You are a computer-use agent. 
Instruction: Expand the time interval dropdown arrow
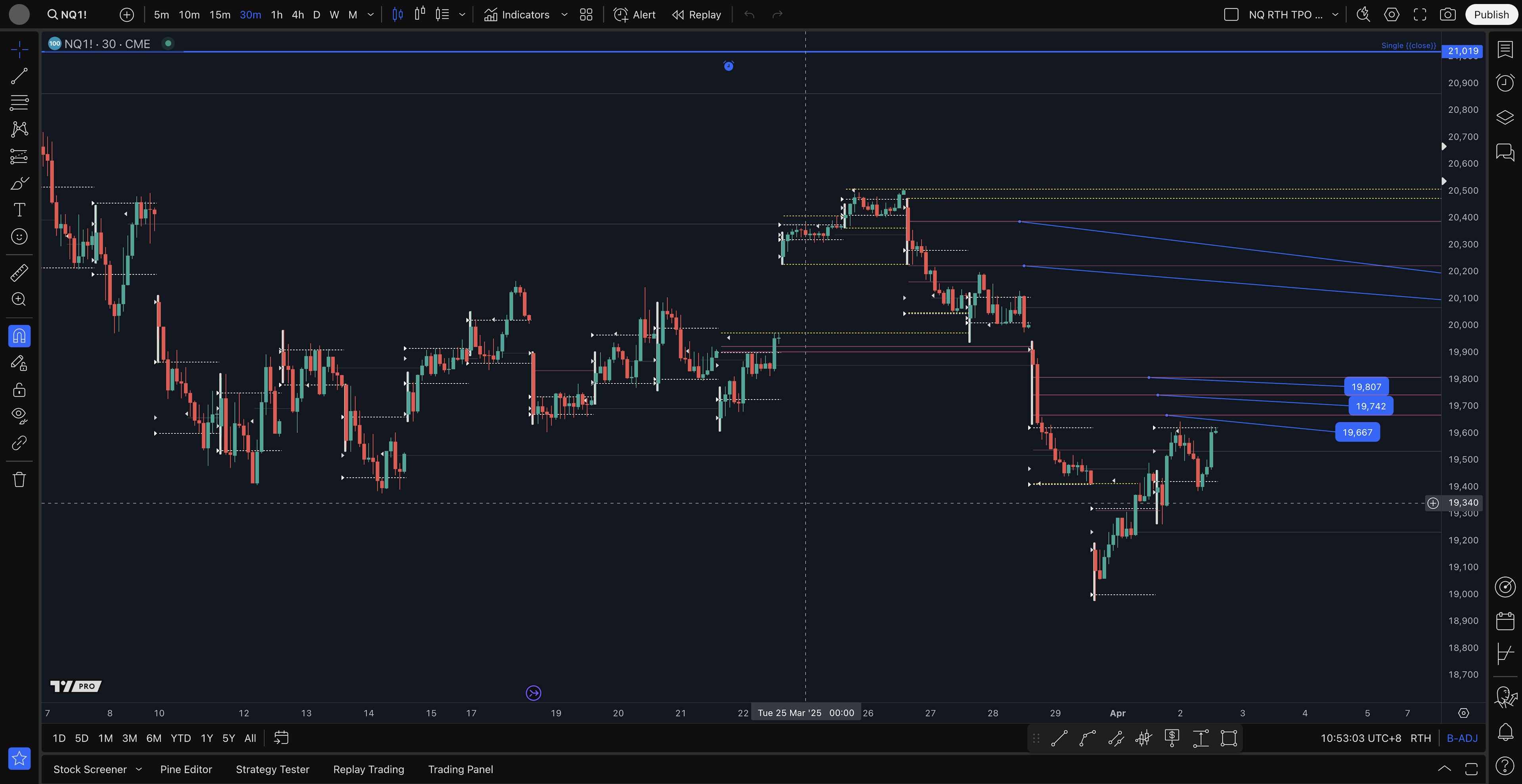371,15
